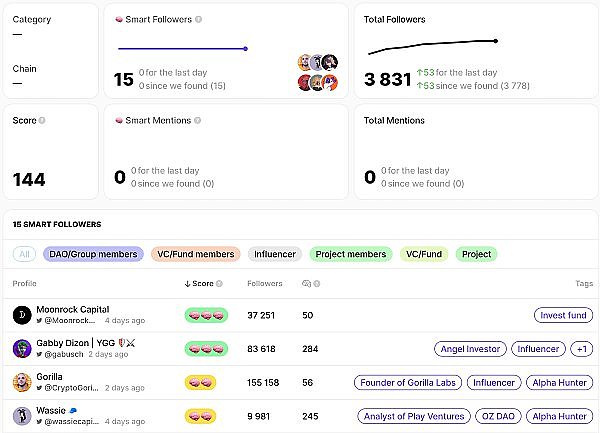Click the Smart Followers trend line chart
Image resolution: width=600 pixels, height=433 pixels.
182,48
